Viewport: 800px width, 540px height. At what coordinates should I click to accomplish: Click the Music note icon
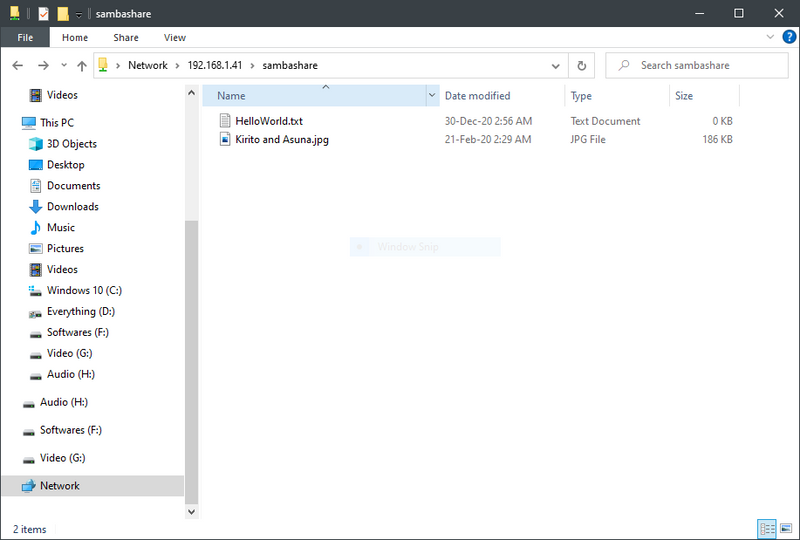pyautogui.click(x=36, y=228)
